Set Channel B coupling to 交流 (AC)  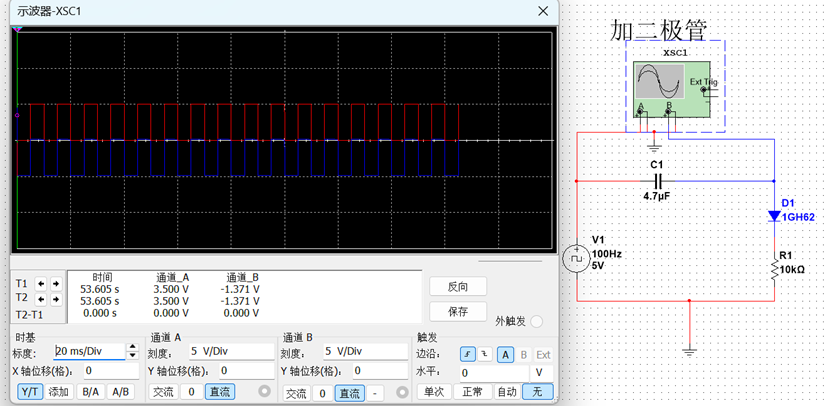click(296, 393)
